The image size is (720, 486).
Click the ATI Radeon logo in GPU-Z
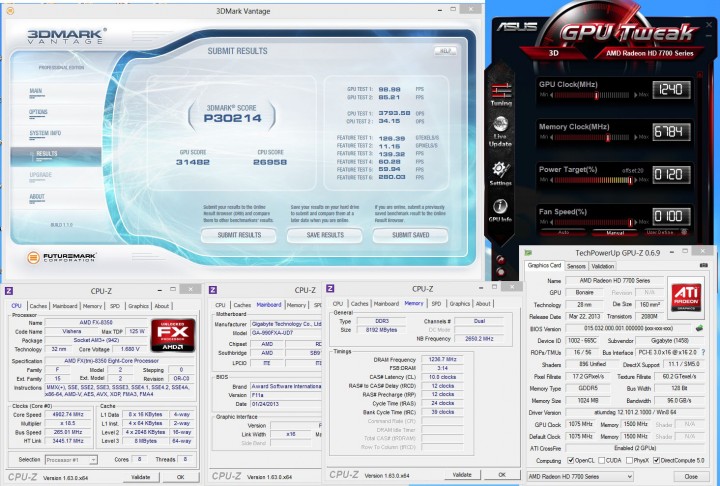[686, 297]
